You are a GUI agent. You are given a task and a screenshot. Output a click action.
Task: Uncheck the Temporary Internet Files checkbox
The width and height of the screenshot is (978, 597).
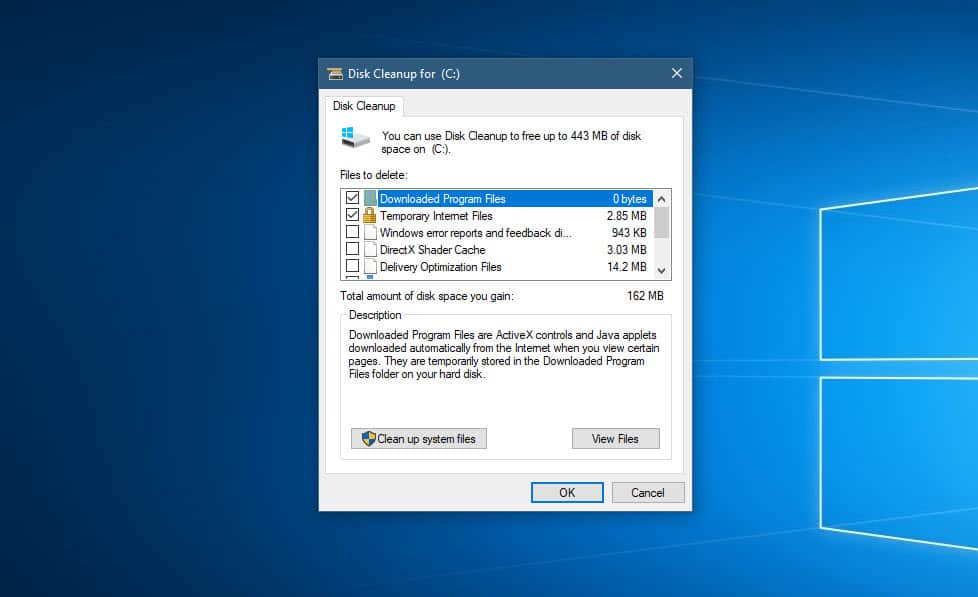352,215
